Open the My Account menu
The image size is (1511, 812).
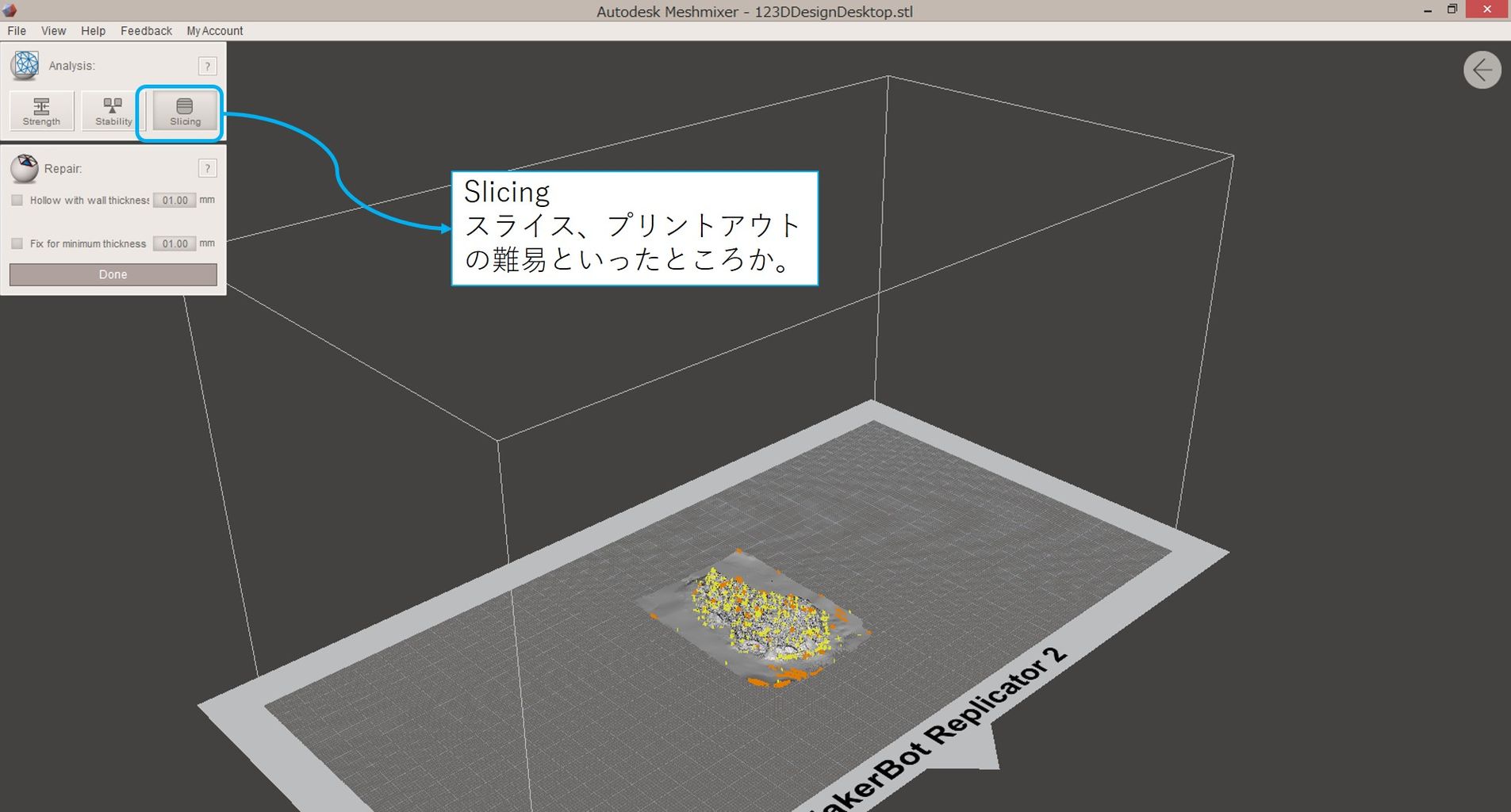215,31
